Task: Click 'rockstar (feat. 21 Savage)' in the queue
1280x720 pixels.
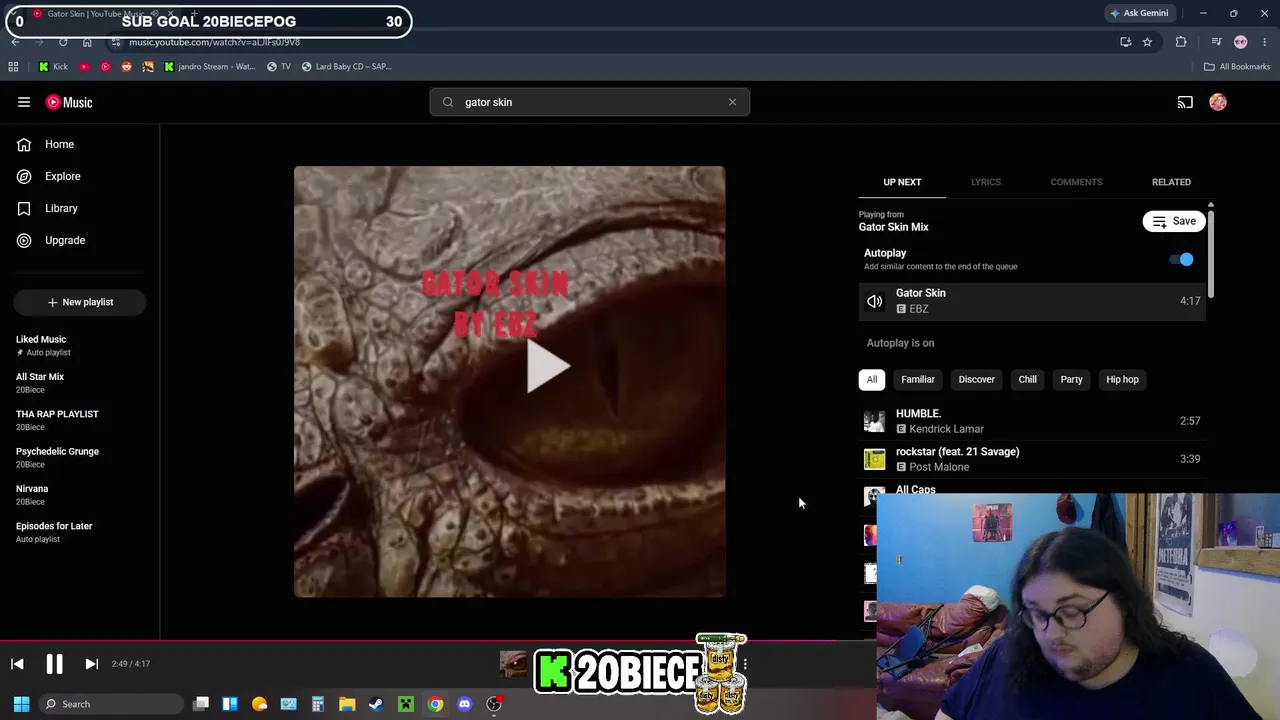Action: (x=958, y=451)
